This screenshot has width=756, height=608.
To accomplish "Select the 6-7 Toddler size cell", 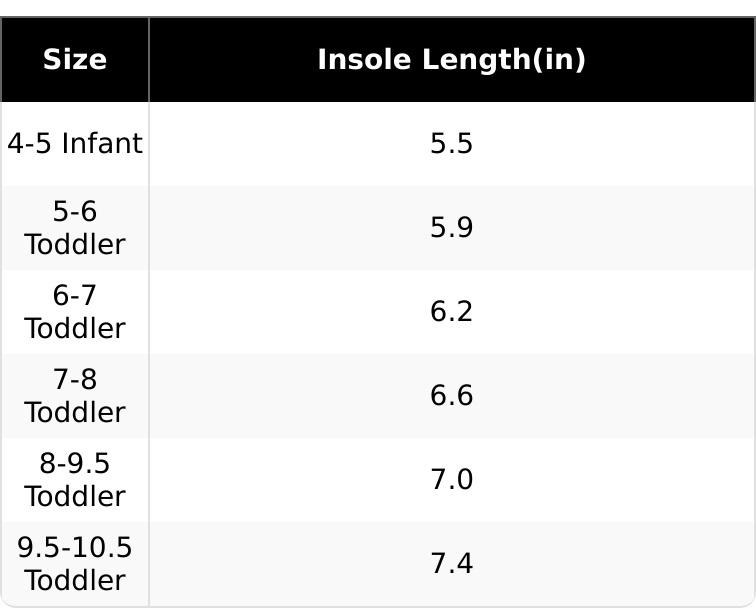I will click(x=75, y=312).
